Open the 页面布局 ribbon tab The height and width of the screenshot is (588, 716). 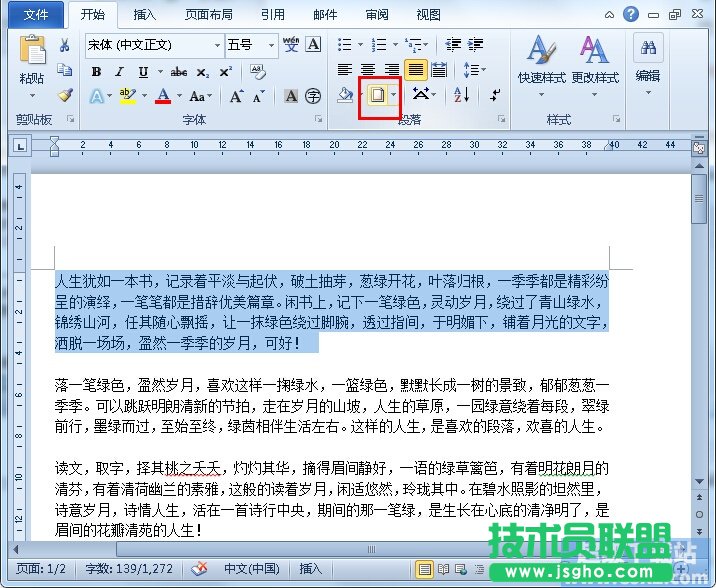tap(209, 15)
